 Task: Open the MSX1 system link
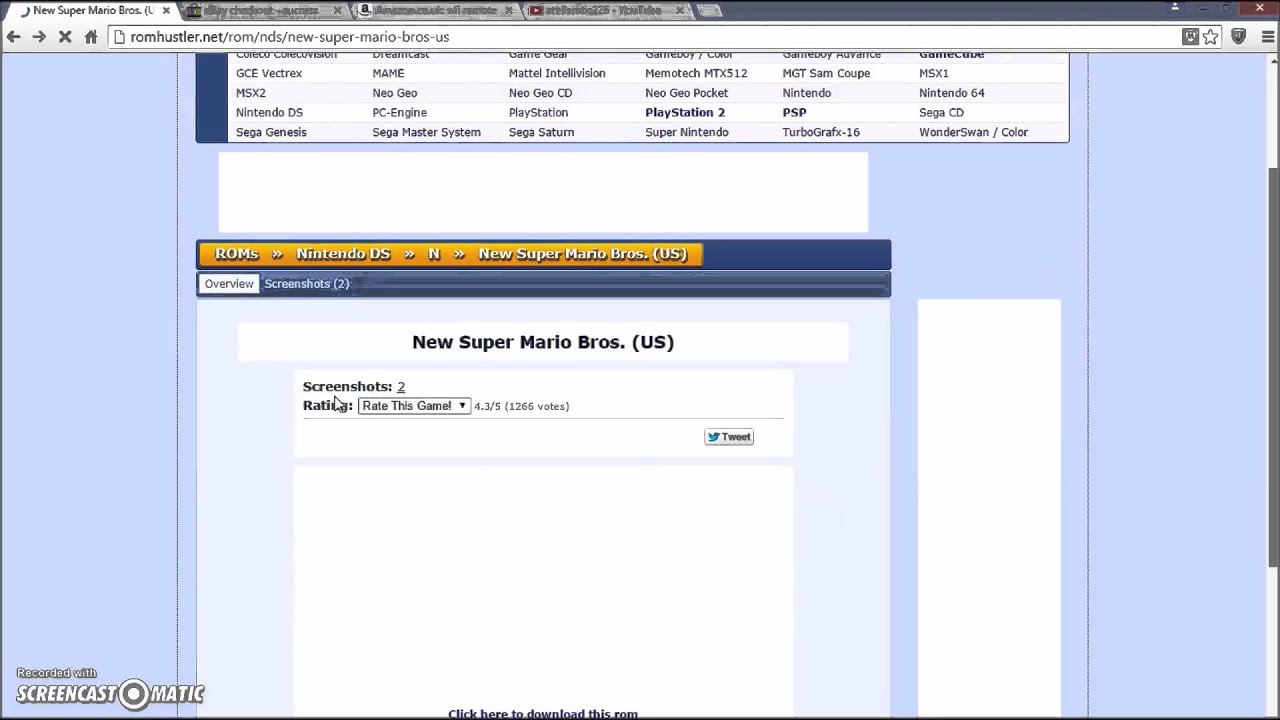pos(934,74)
